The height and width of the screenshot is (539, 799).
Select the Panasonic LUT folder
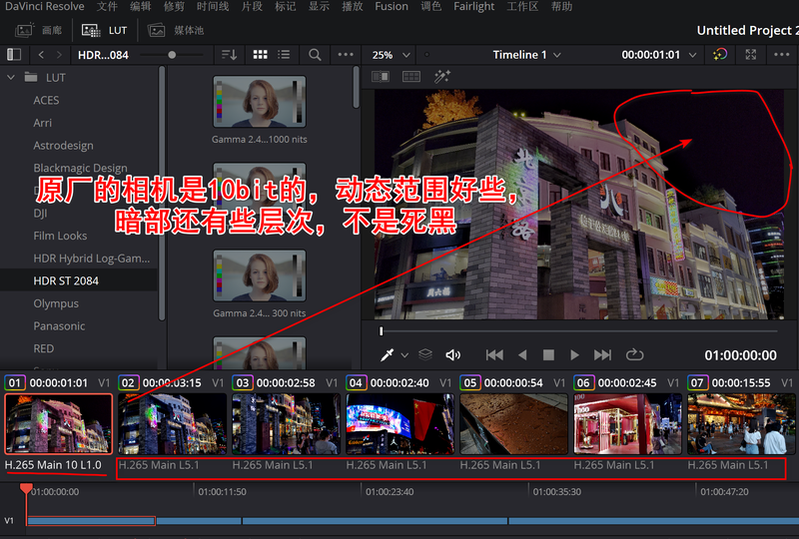(x=59, y=326)
